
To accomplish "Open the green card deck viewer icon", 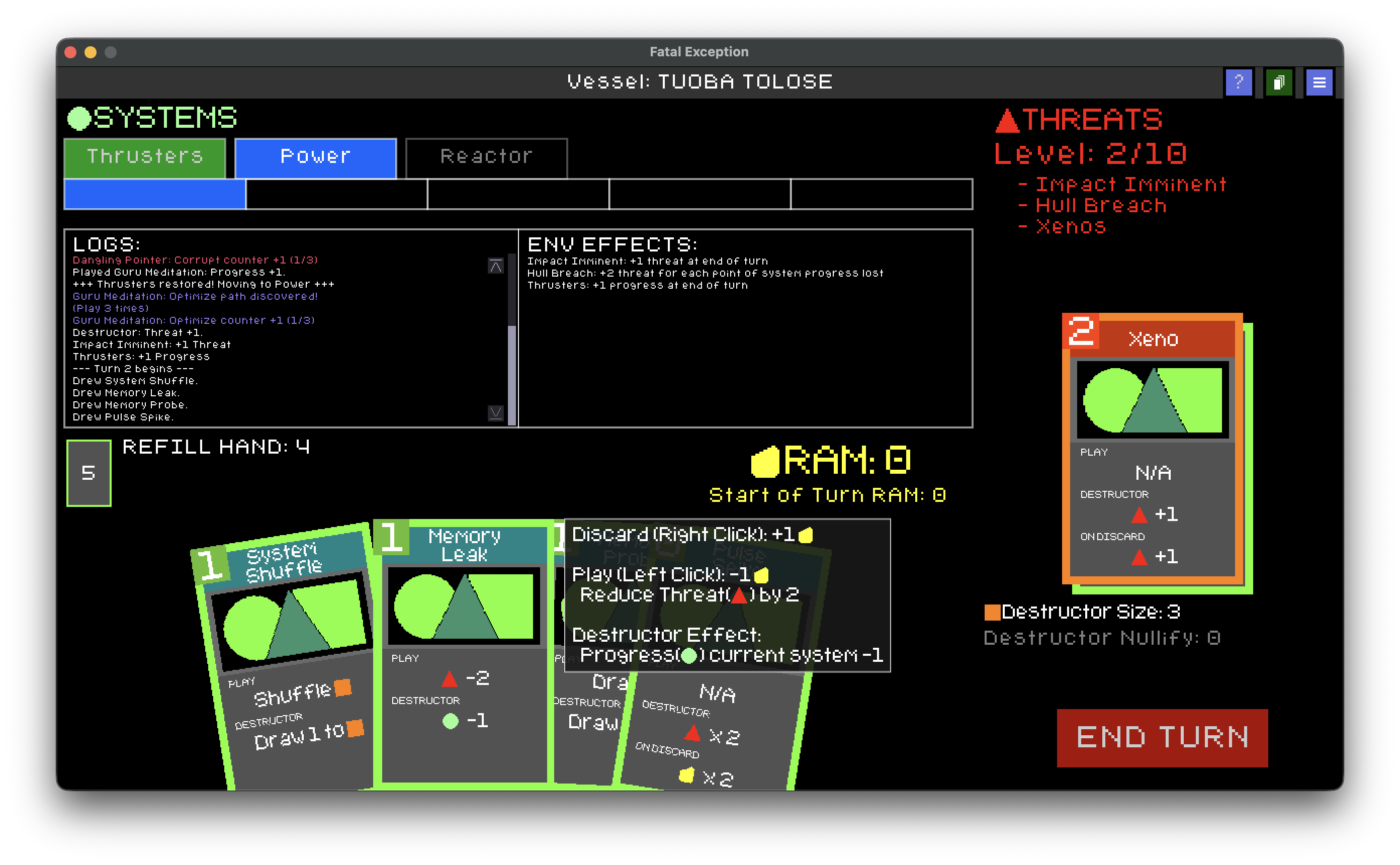I will tap(1279, 82).
